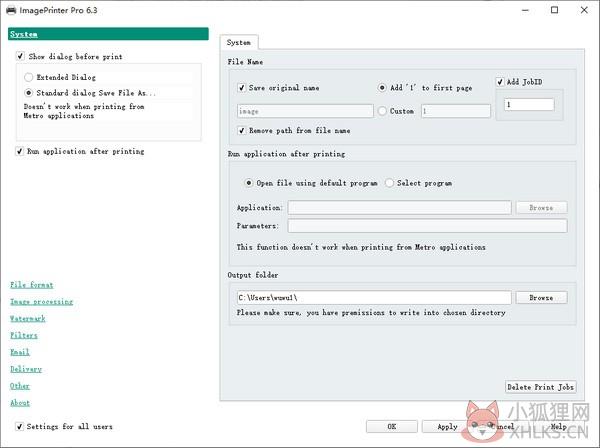Image resolution: width=600 pixels, height=448 pixels.
Task: Click the Custom value input field
Action: [x=456, y=111]
